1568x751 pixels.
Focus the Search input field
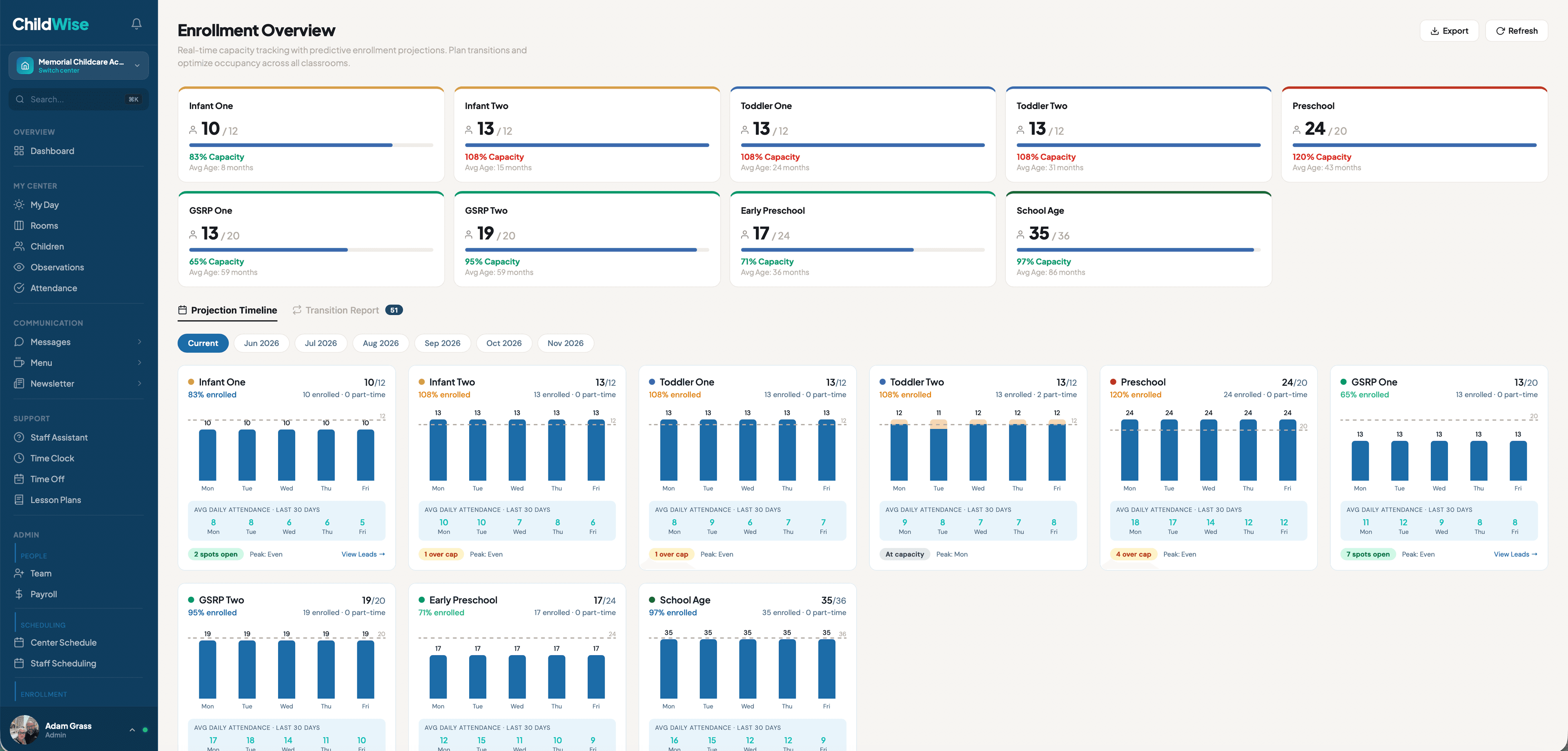coord(78,99)
